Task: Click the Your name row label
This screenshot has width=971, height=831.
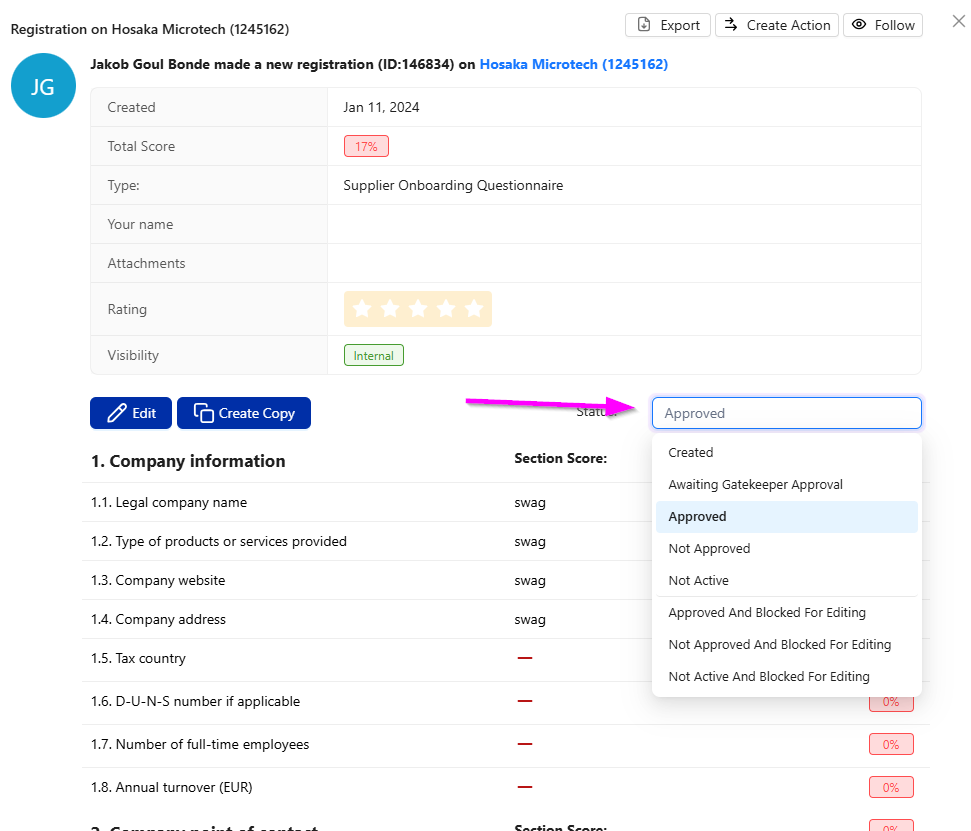Action: [x=141, y=224]
